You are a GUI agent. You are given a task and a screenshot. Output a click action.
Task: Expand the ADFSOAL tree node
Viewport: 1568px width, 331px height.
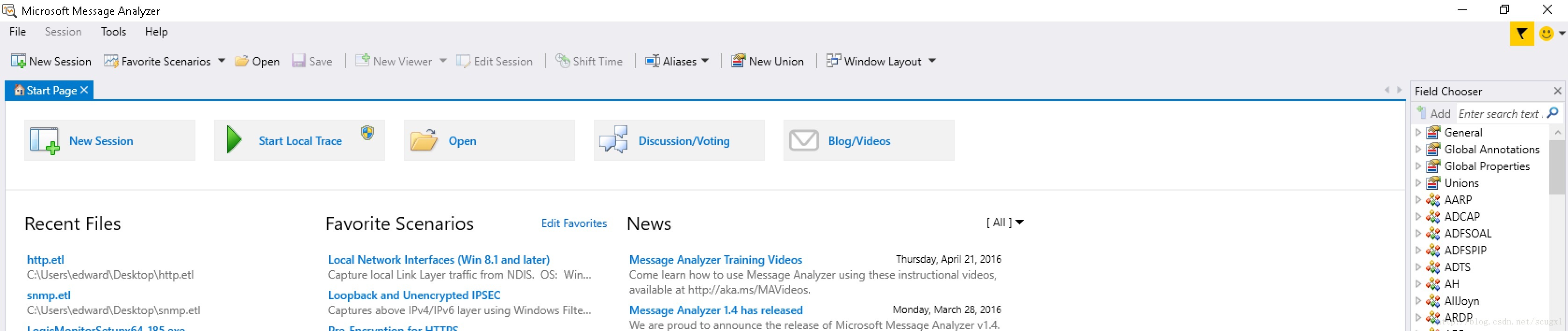click(1418, 233)
